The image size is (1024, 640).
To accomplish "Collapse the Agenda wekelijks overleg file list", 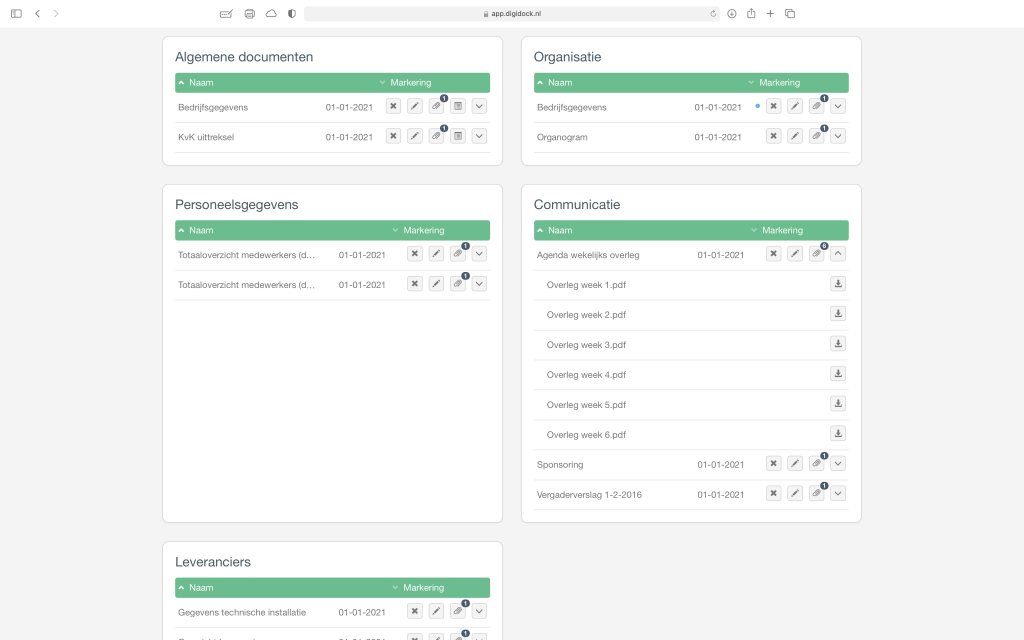I will (x=838, y=253).
